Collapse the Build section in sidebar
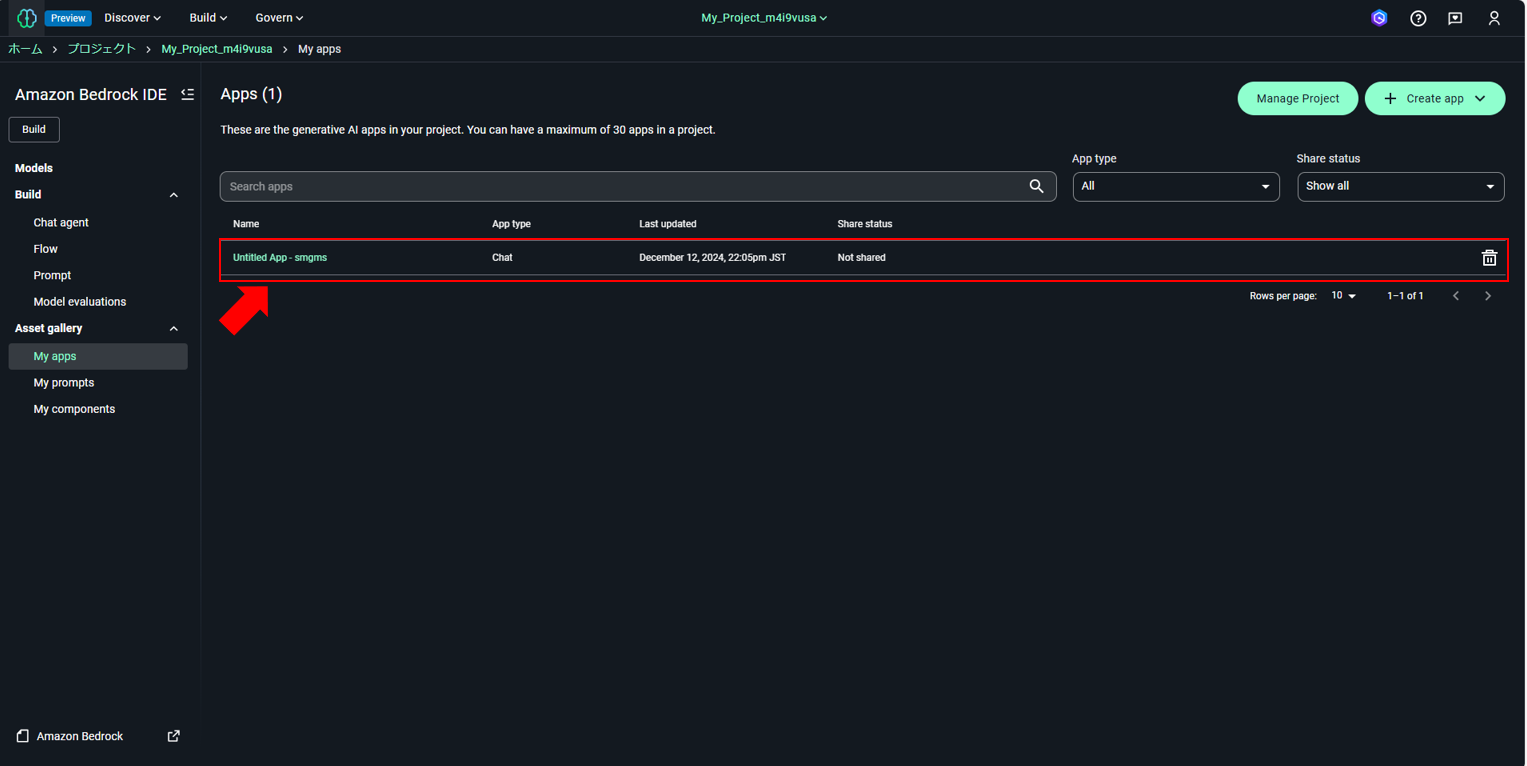Image resolution: width=1527 pixels, height=766 pixels. (174, 195)
